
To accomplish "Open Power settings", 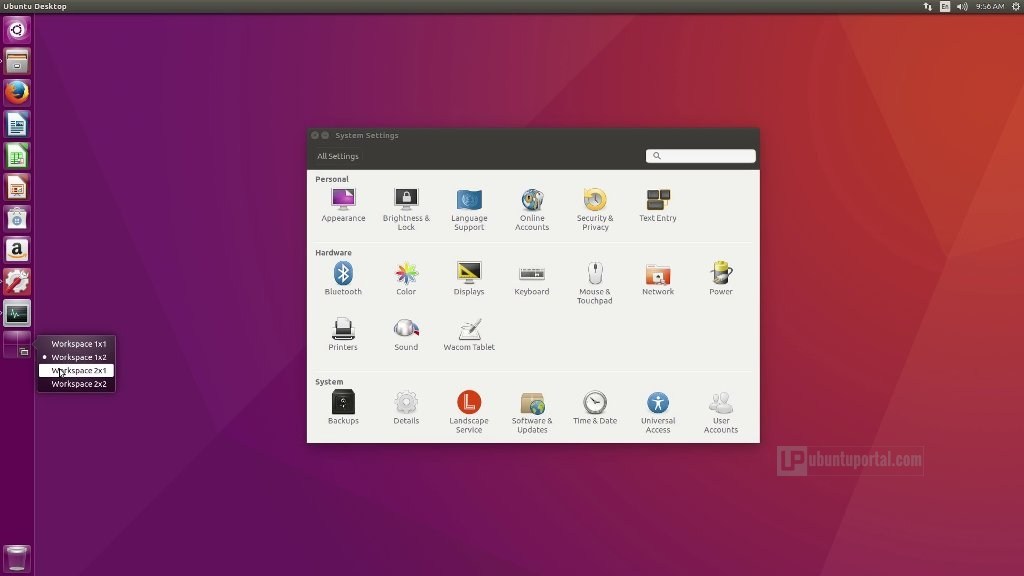I will coord(721,278).
